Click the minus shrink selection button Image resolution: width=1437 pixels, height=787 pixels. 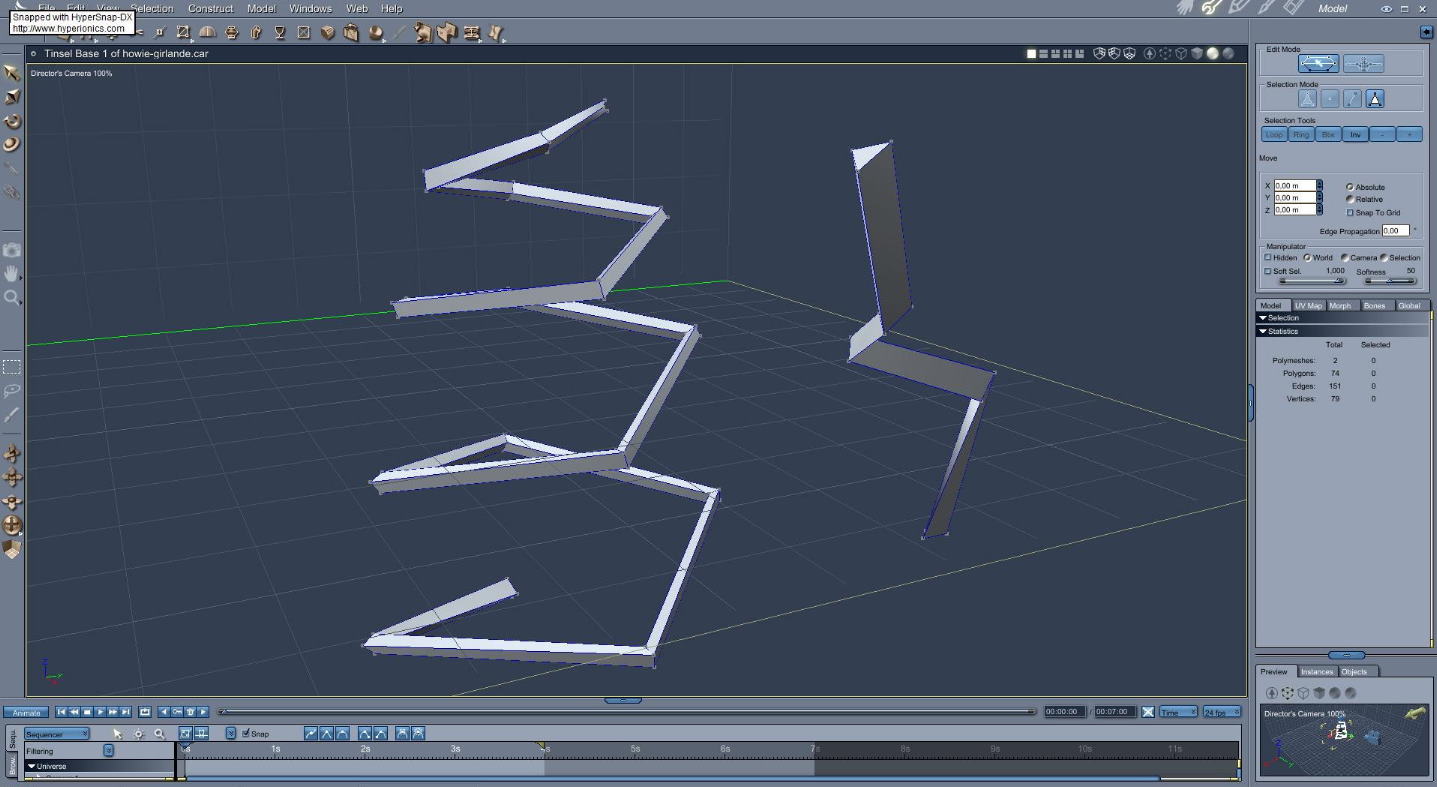click(1382, 134)
